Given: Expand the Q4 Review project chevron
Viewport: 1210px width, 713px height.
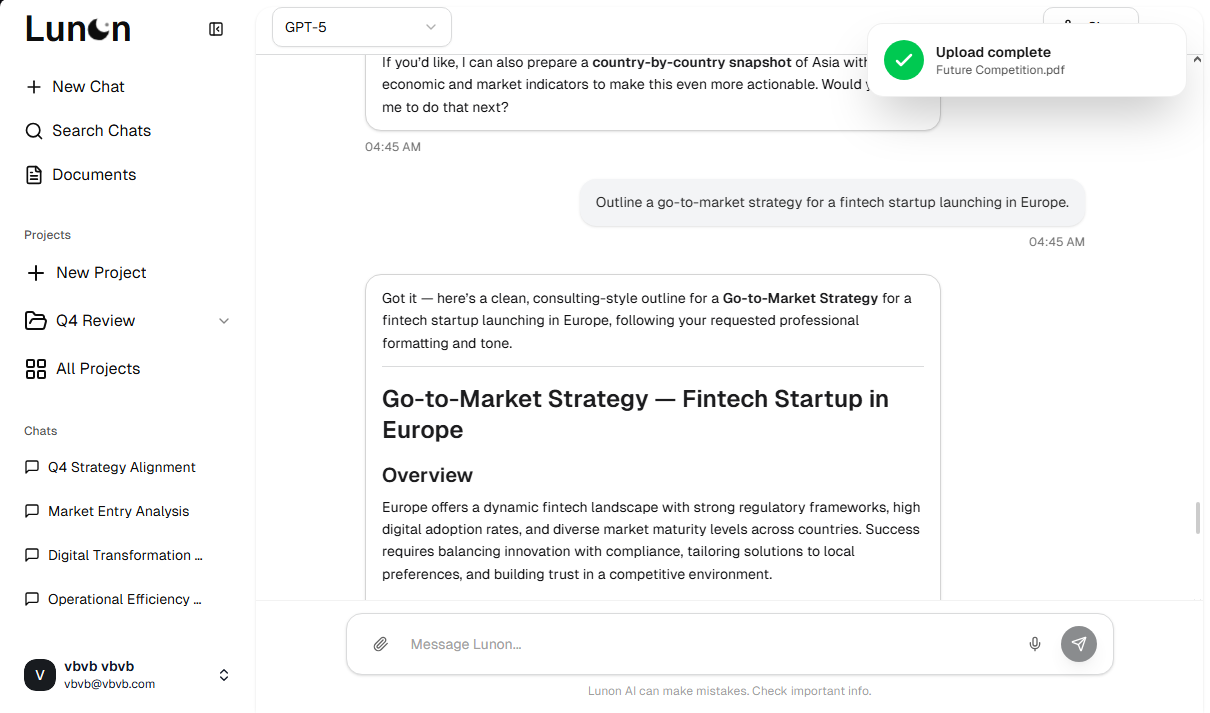Looking at the screenshot, I should 224,321.
